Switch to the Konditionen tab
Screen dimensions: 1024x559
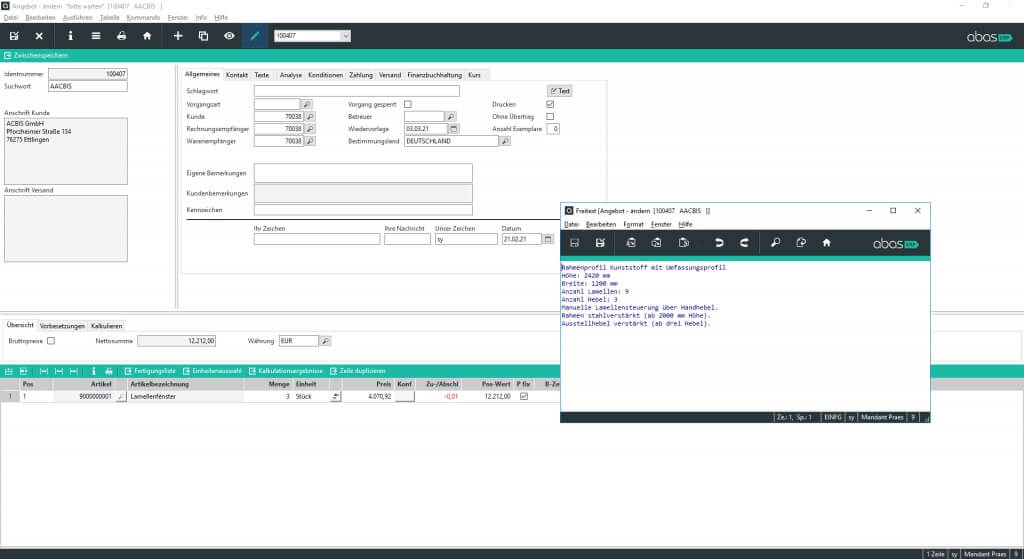pyautogui.click(x=325, y=75)
